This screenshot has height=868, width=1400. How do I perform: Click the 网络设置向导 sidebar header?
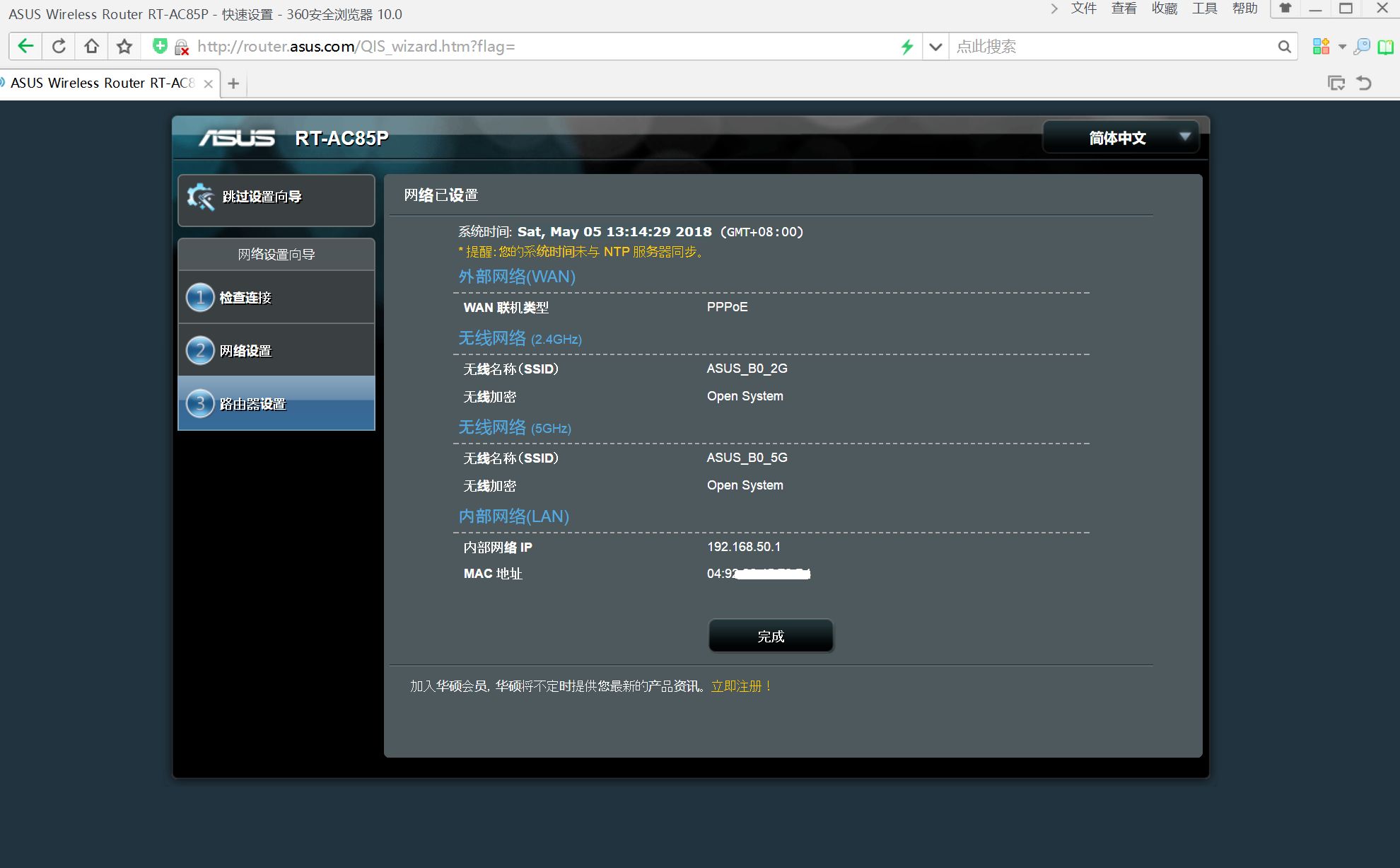click(x=276, y=254)
